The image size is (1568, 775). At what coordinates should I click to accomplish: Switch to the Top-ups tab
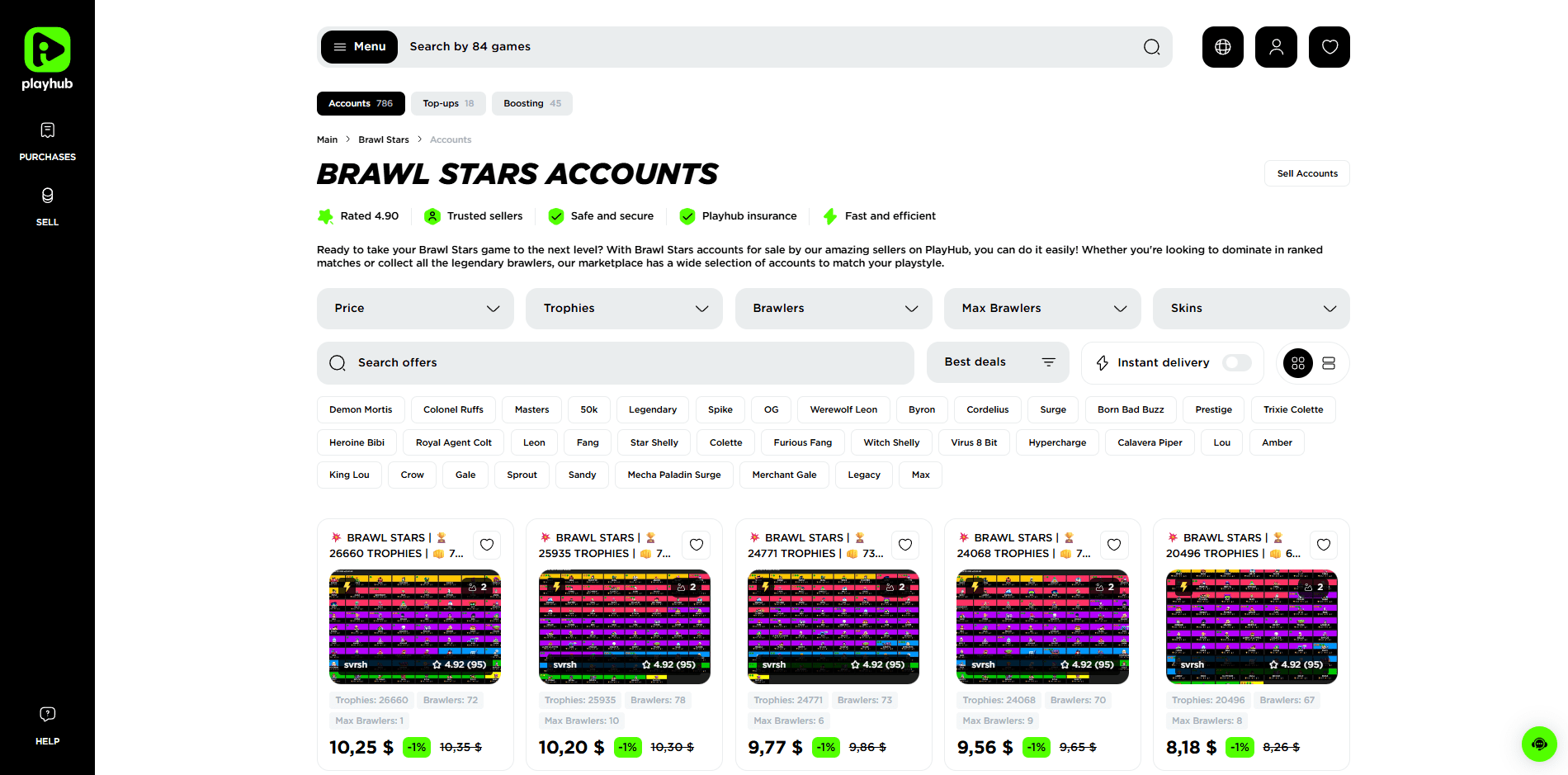click(448, 104)
